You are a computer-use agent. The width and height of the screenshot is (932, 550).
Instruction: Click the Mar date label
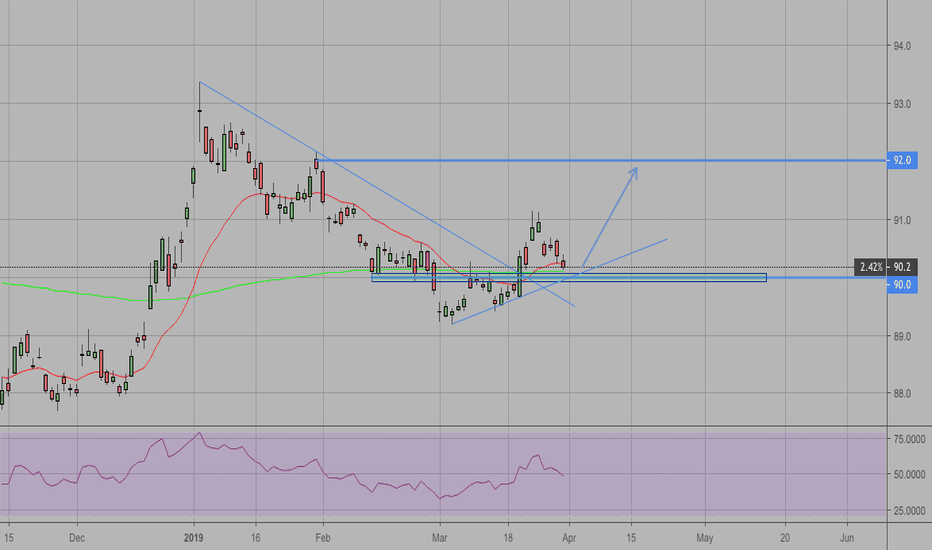pos(440,538)
